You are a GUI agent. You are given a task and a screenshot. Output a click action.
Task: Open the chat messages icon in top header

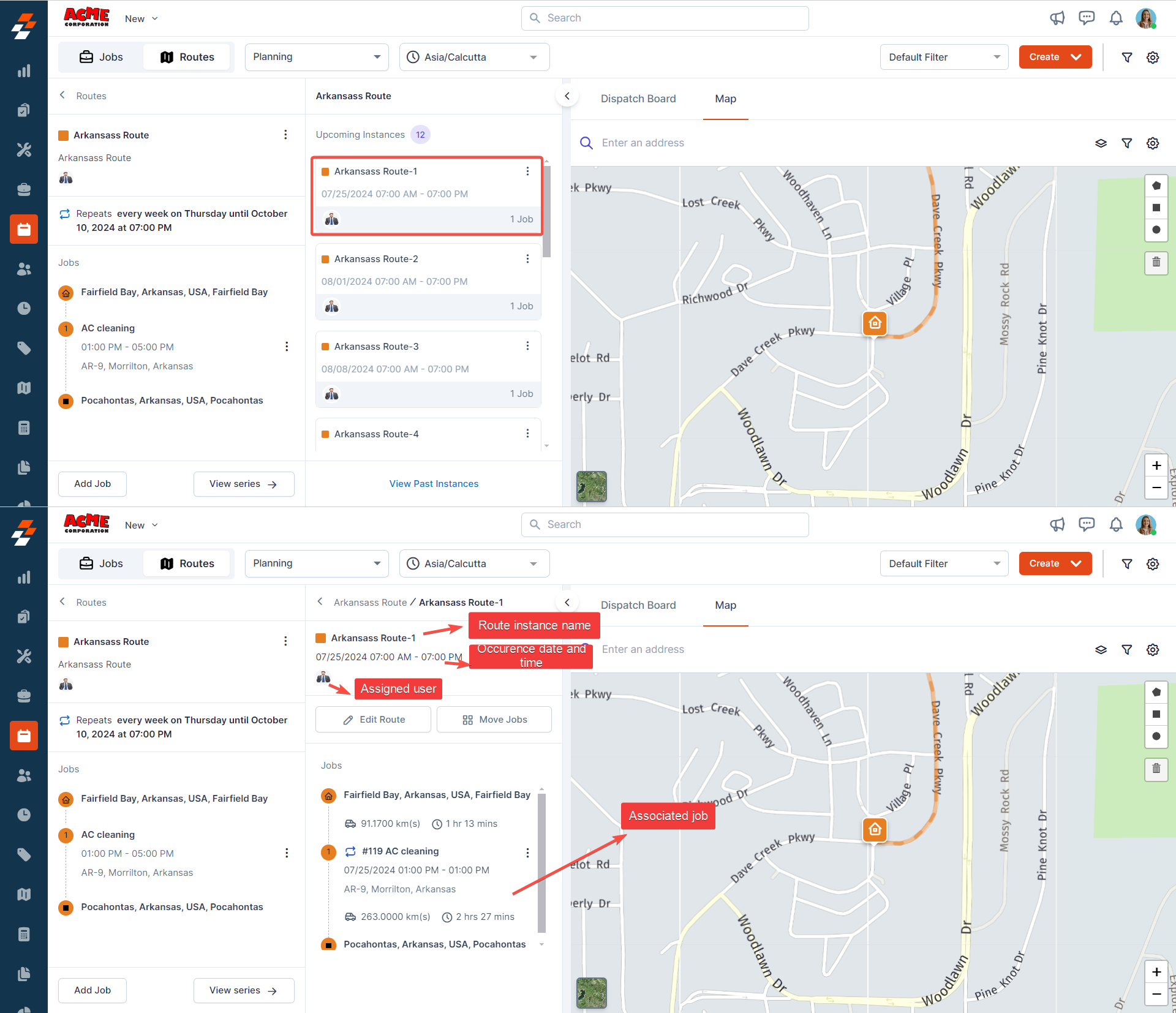(x=1087, y=18)
